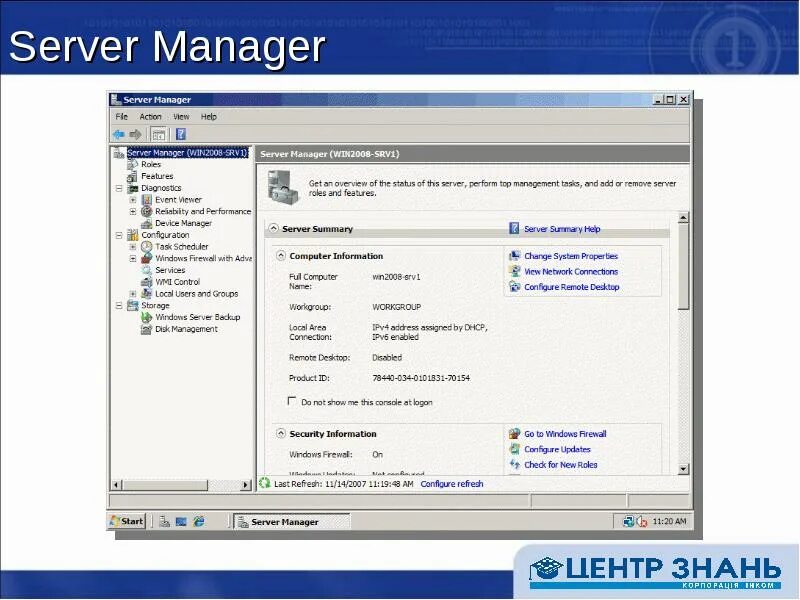This screenshot has width=800, height=600.
Task: Collapse the Computer Information section
Action: [281, 256]
